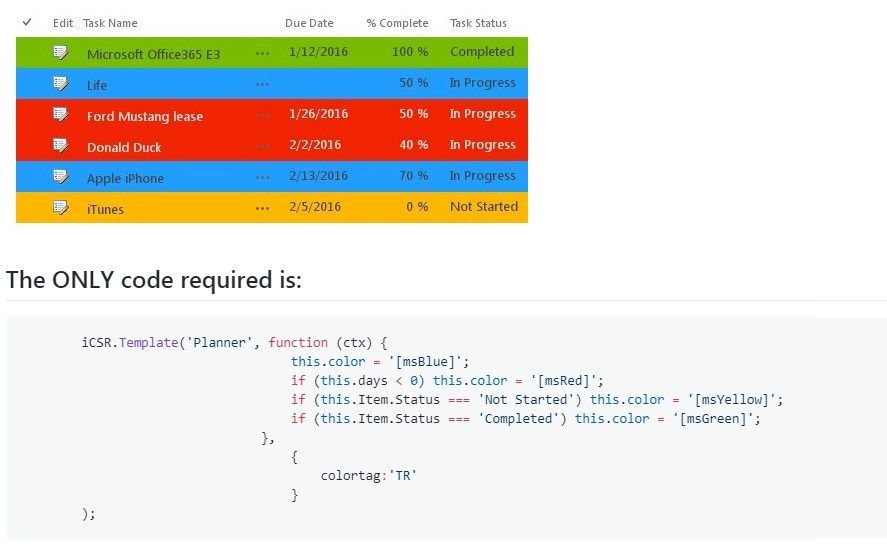Open the Donald Duck task
Image resolution: width=887 pixels, height=545 pixels.
point(124,148)
